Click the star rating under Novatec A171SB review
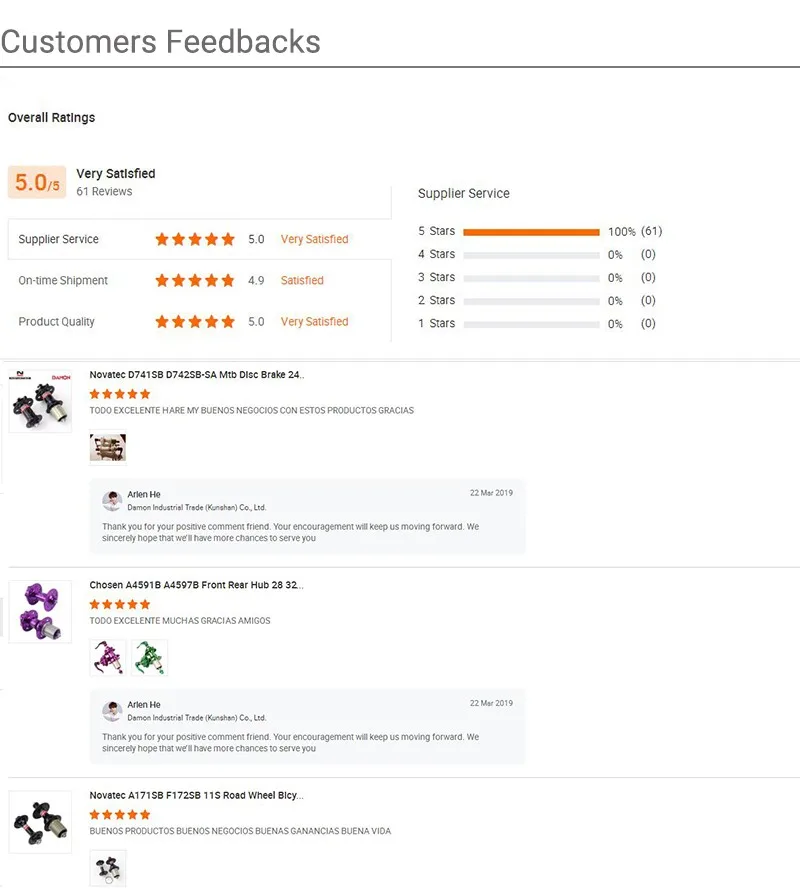Screen dimensions: 800x889 point(120,815)
